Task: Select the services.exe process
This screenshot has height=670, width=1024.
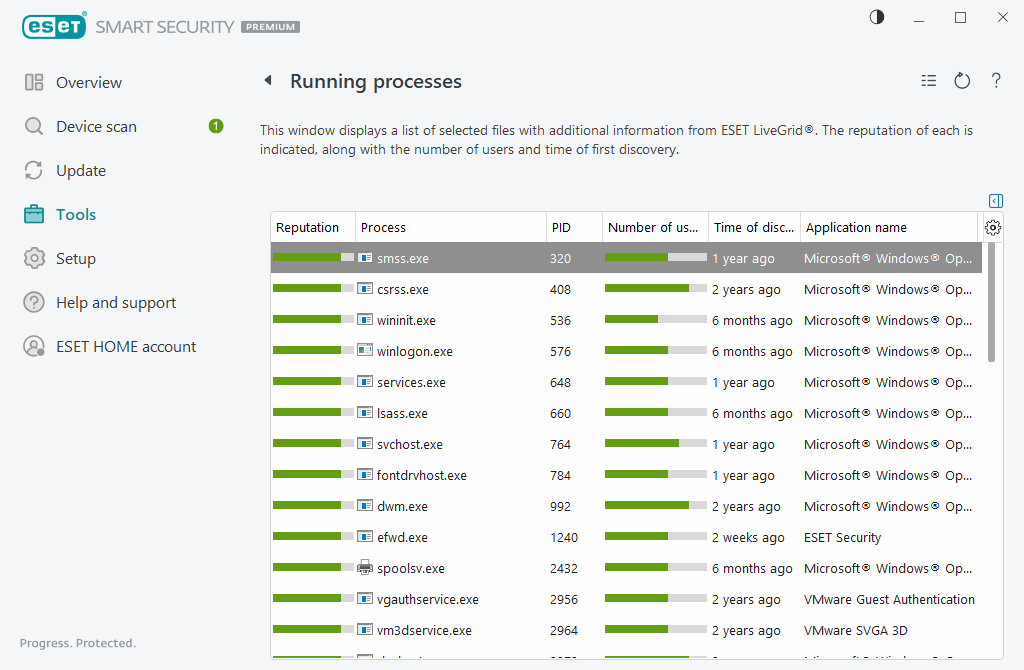Action: tap(626, 382)
